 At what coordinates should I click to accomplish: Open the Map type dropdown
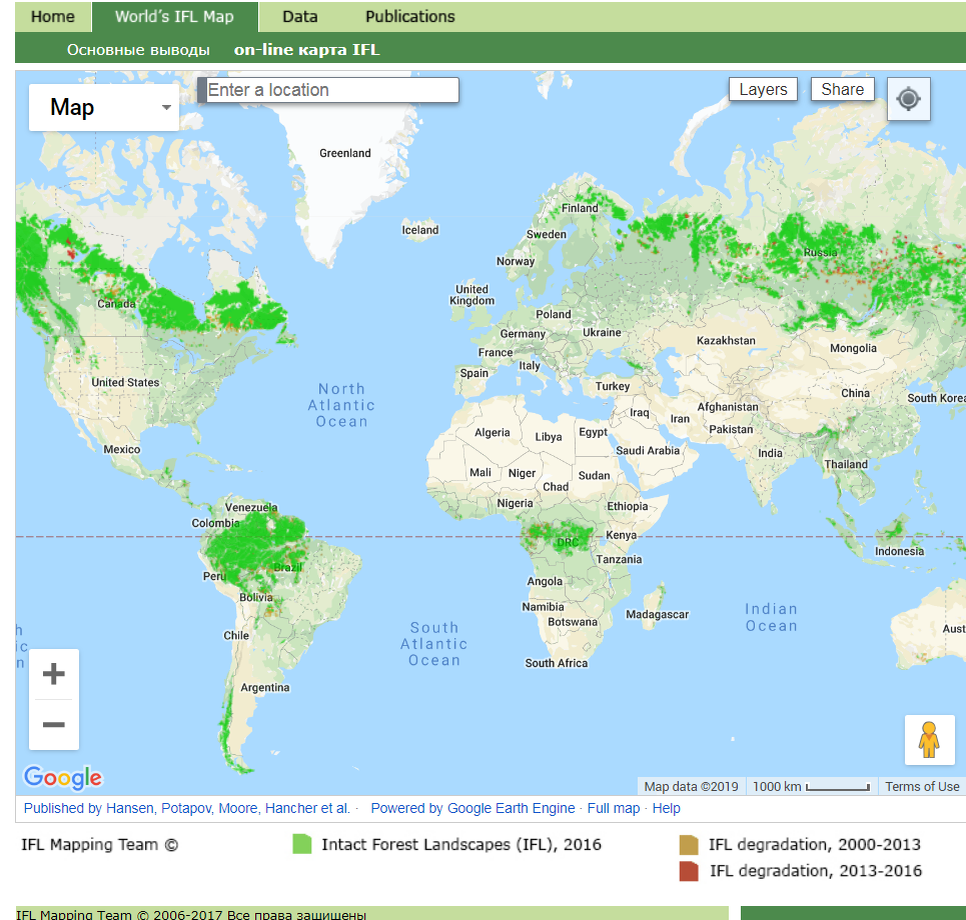click(x=104, y=107)
